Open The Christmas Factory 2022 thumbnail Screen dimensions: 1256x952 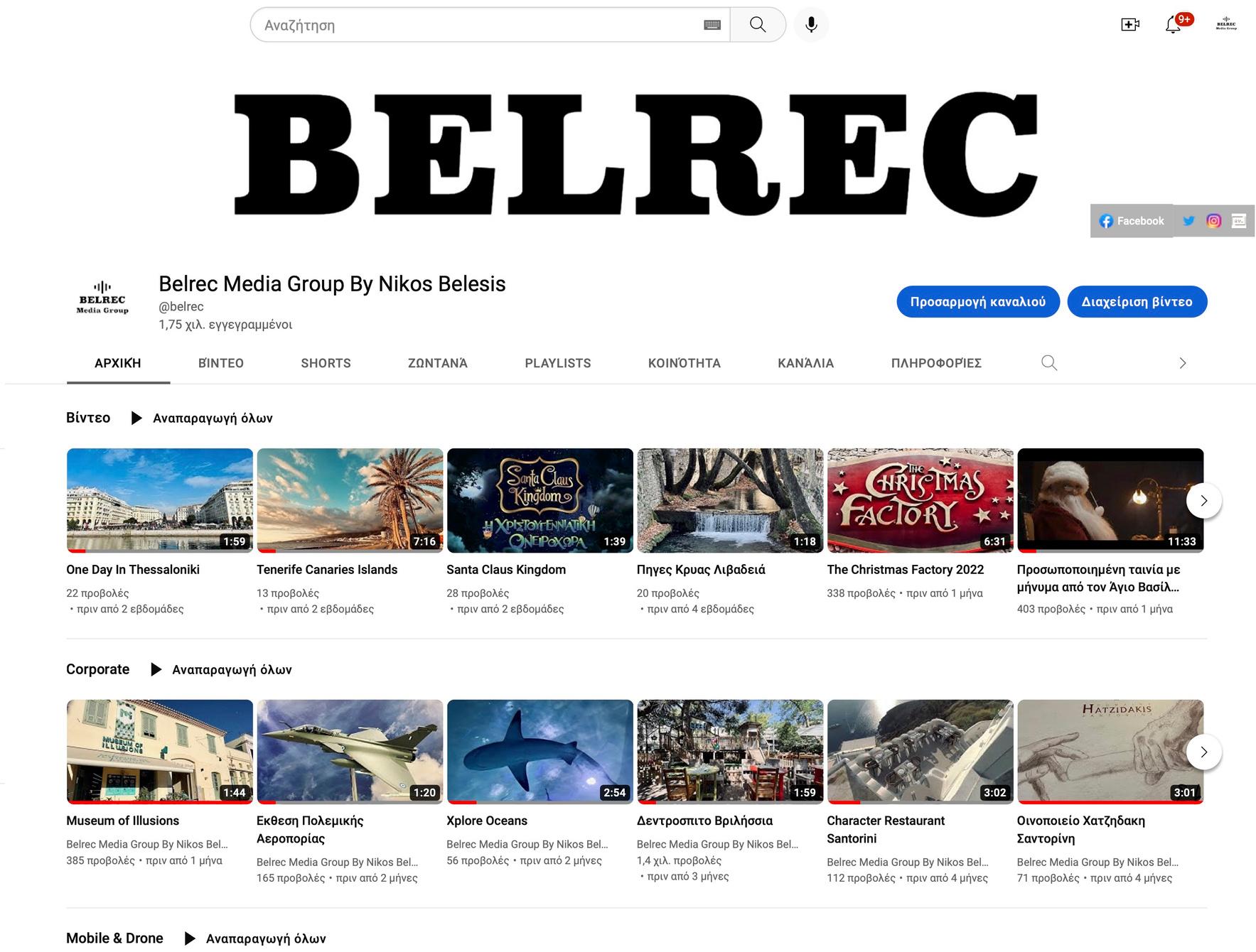pos(920,500)
